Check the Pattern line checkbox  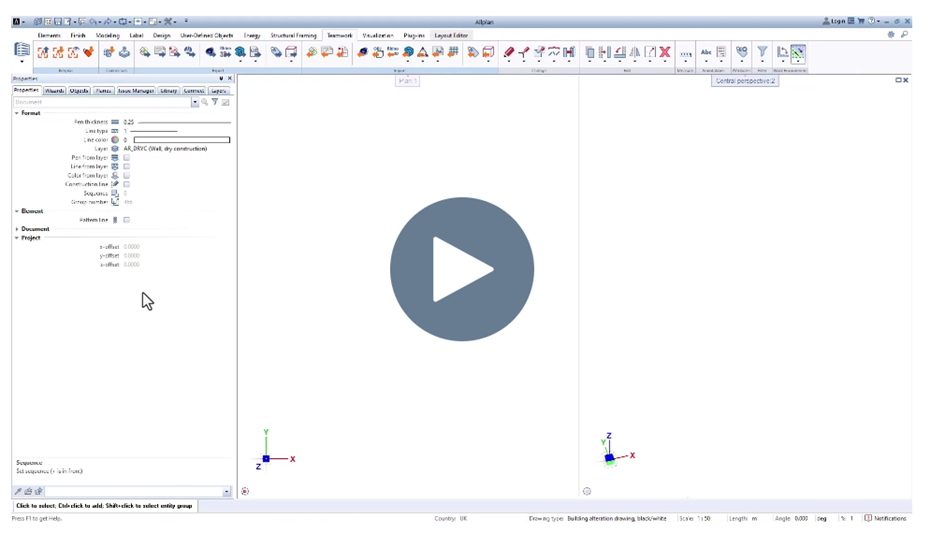point(126,220)
